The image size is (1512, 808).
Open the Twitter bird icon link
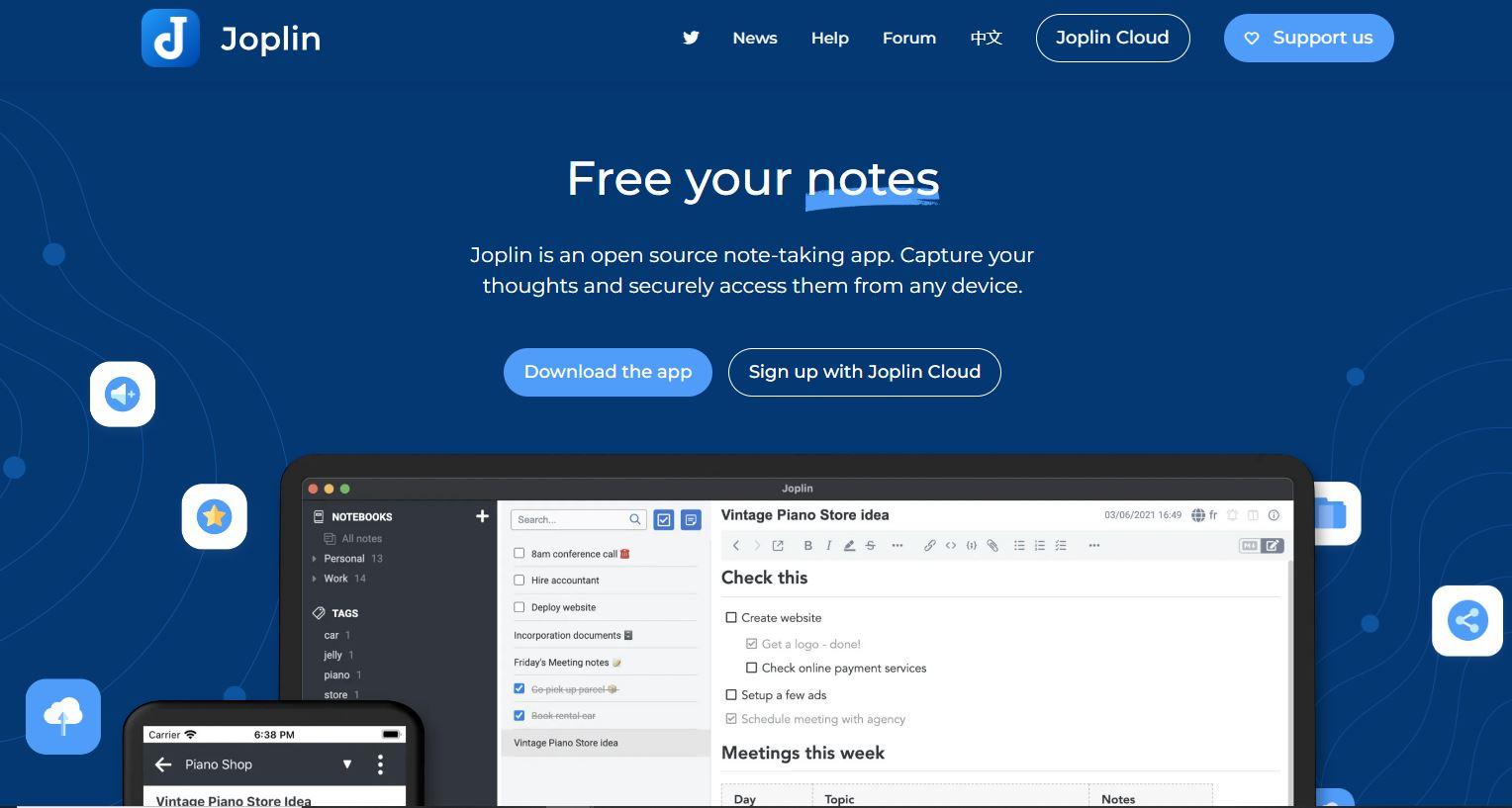(x=691, y=38)
